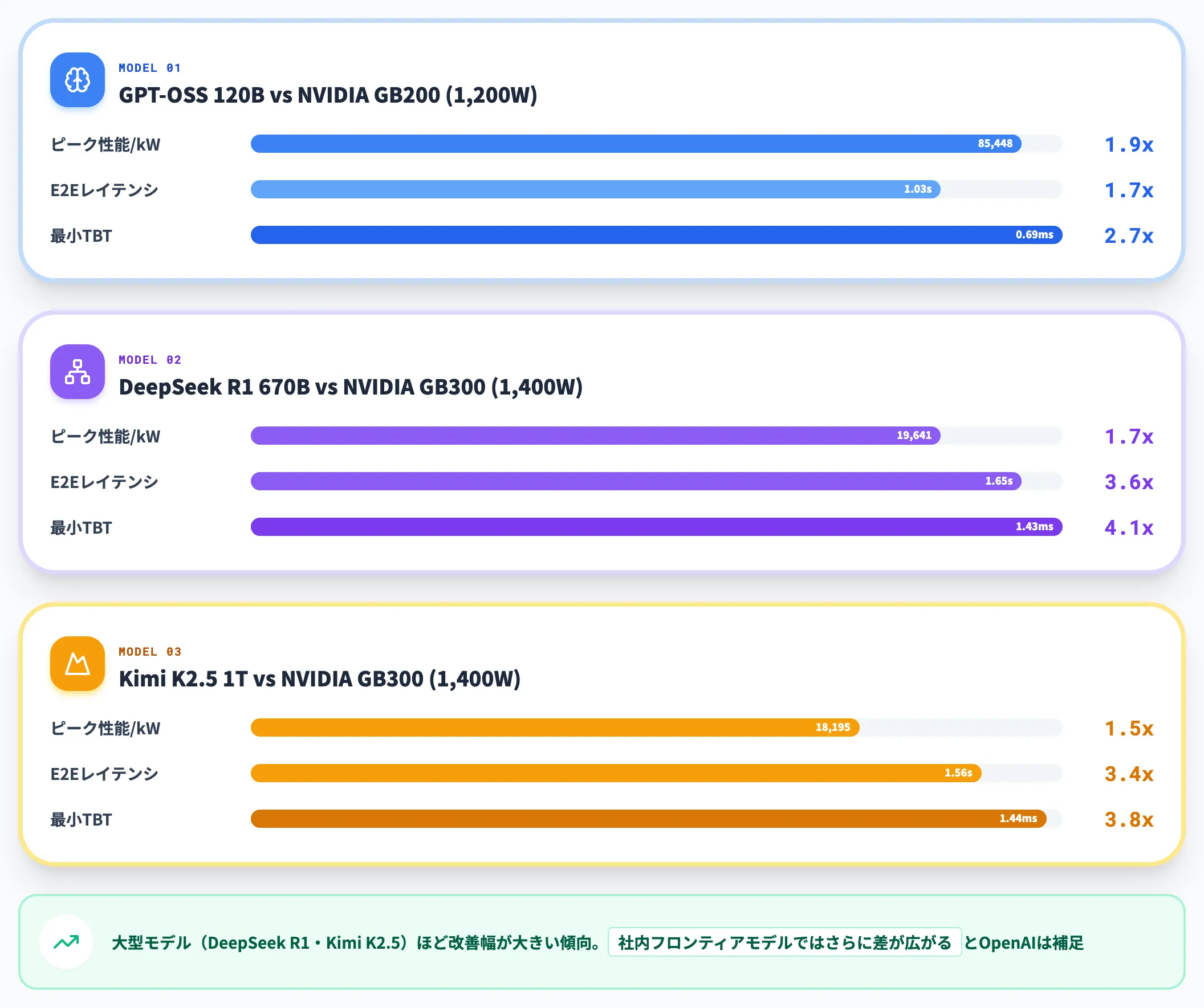The width and height of the screenshot is (1204, 1008).
Task: Click the DeepSeek R1 E2E latency bar 1.65s
Action: click(x=636, y=481)
